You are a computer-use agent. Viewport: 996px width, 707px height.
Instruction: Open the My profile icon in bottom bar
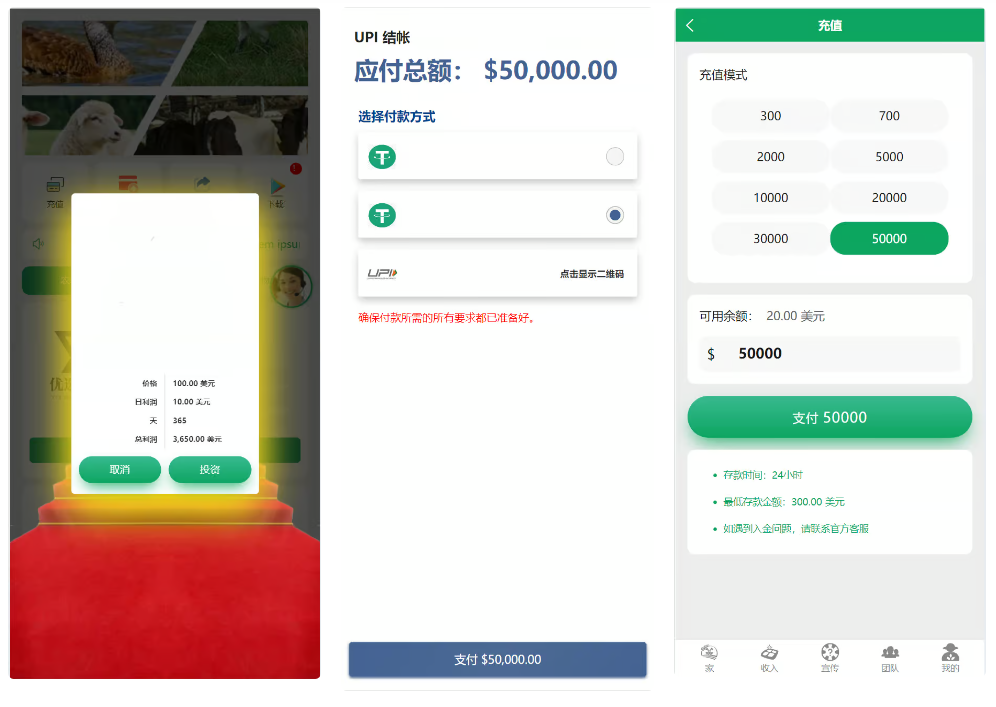click(950, 652)
